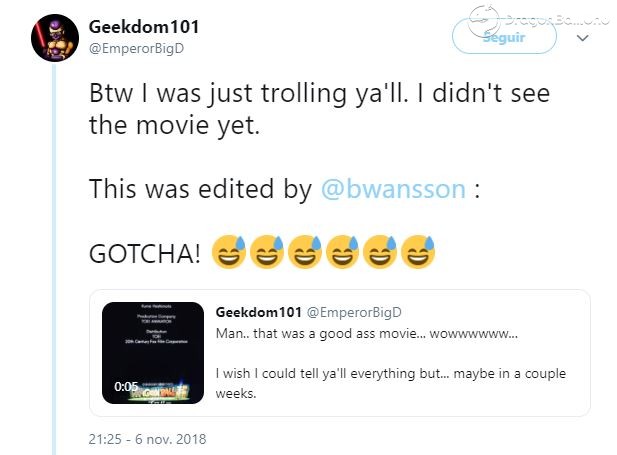Image resolution: width=617 pixels, height=455 pixels.
Task: Open Geekdom101's profile avatar
Action: (55, 38)
